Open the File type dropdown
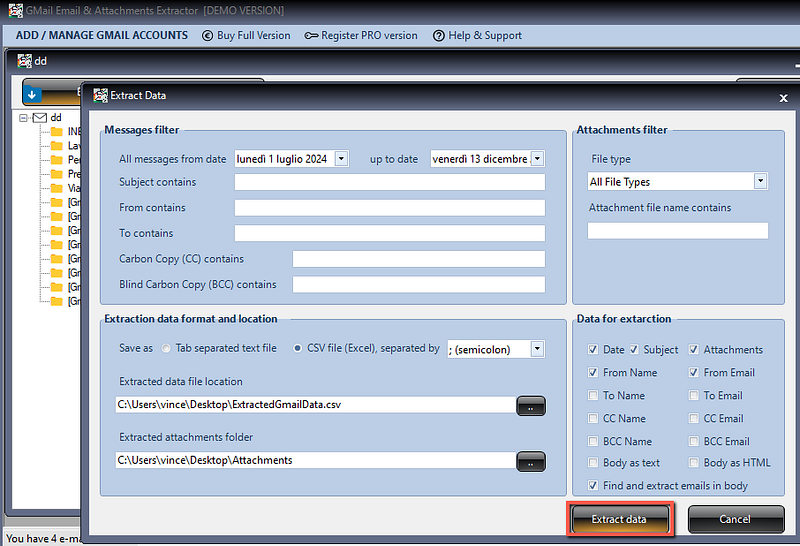 761,181
